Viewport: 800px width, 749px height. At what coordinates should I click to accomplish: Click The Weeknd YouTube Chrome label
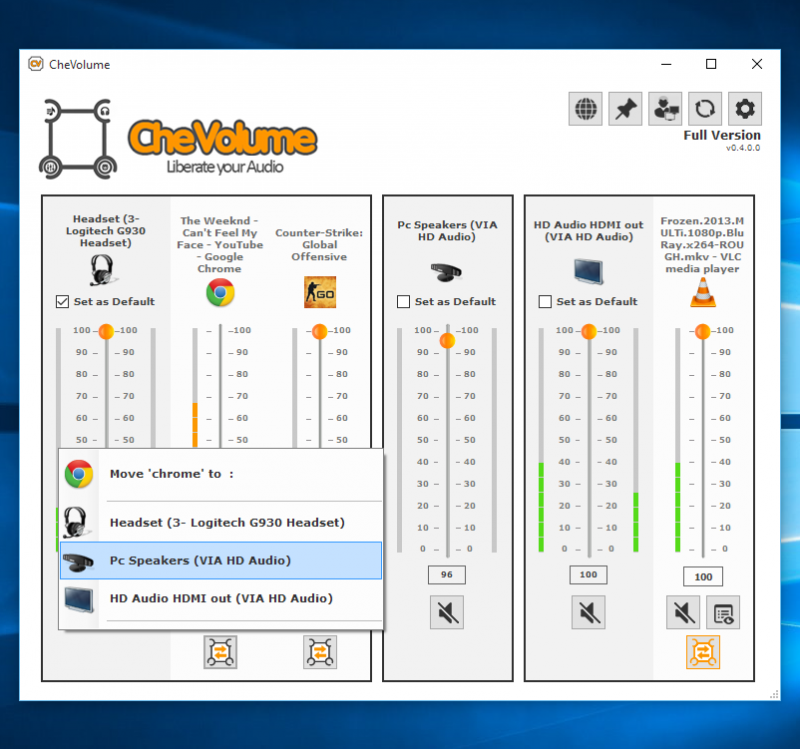[x=220, y=244]
